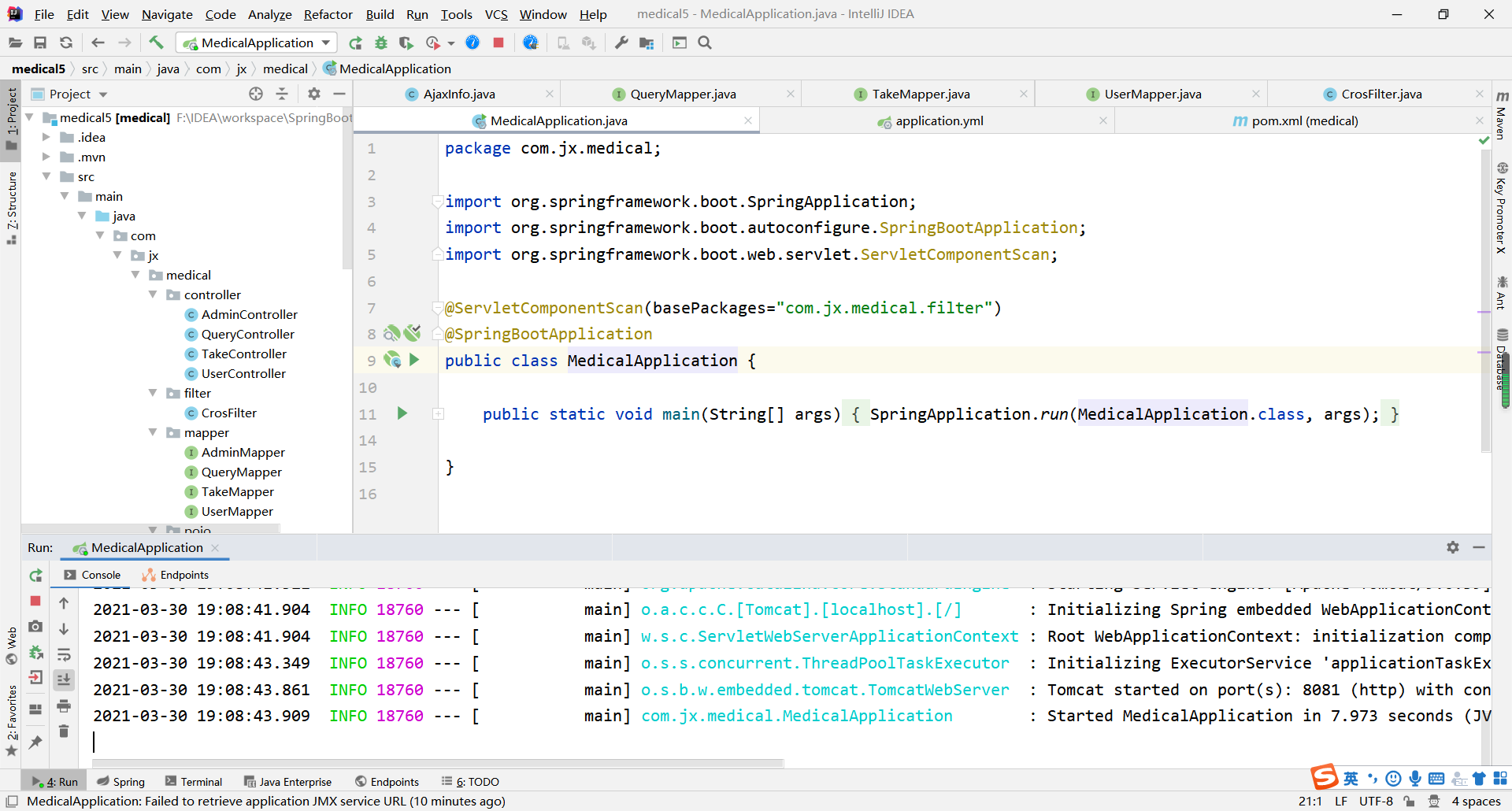
Task: Clear console with the trash icon
Action: [64, 731]
